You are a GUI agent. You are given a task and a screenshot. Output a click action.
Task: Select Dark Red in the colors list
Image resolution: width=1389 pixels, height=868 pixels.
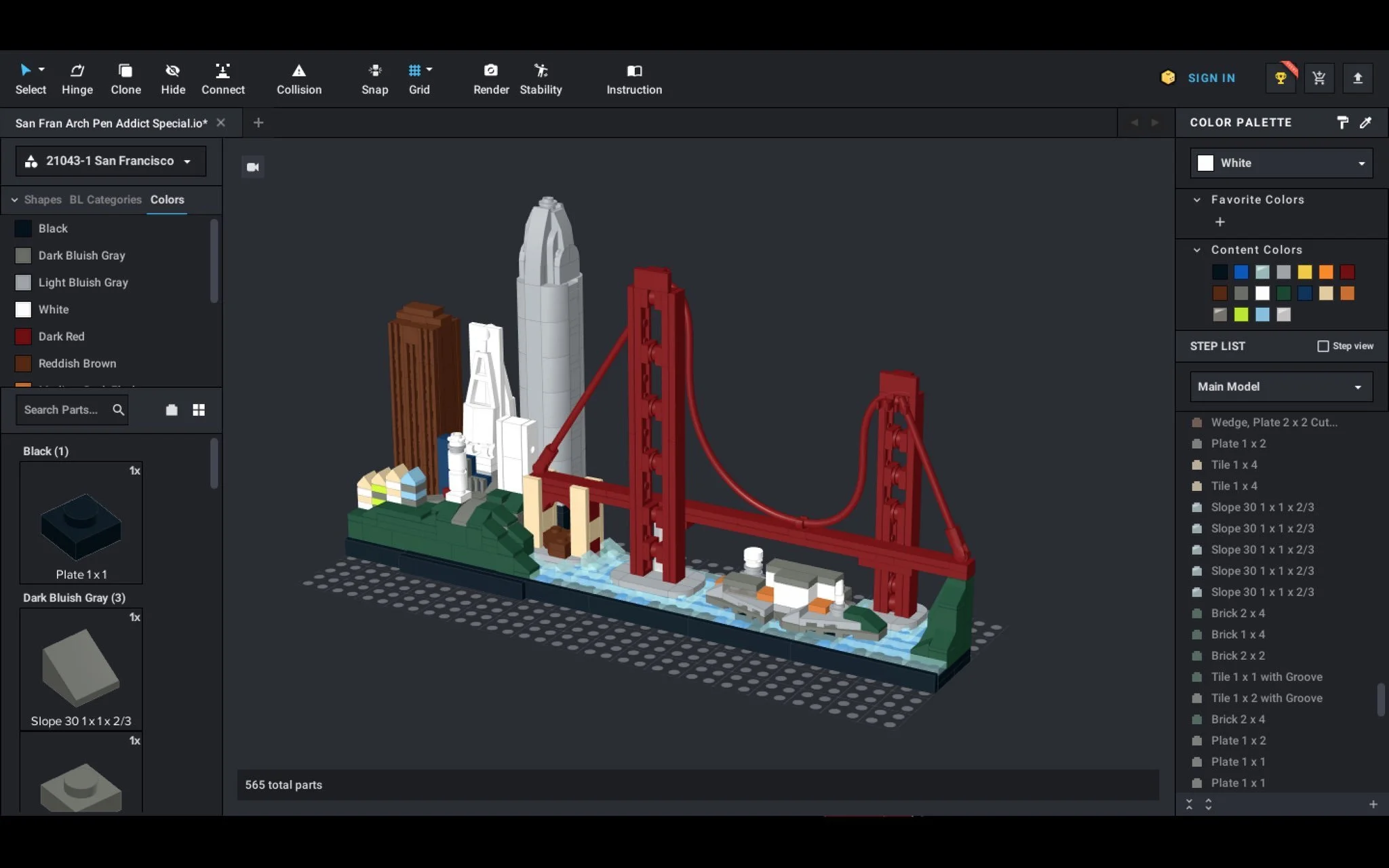[x=61, y=336]
